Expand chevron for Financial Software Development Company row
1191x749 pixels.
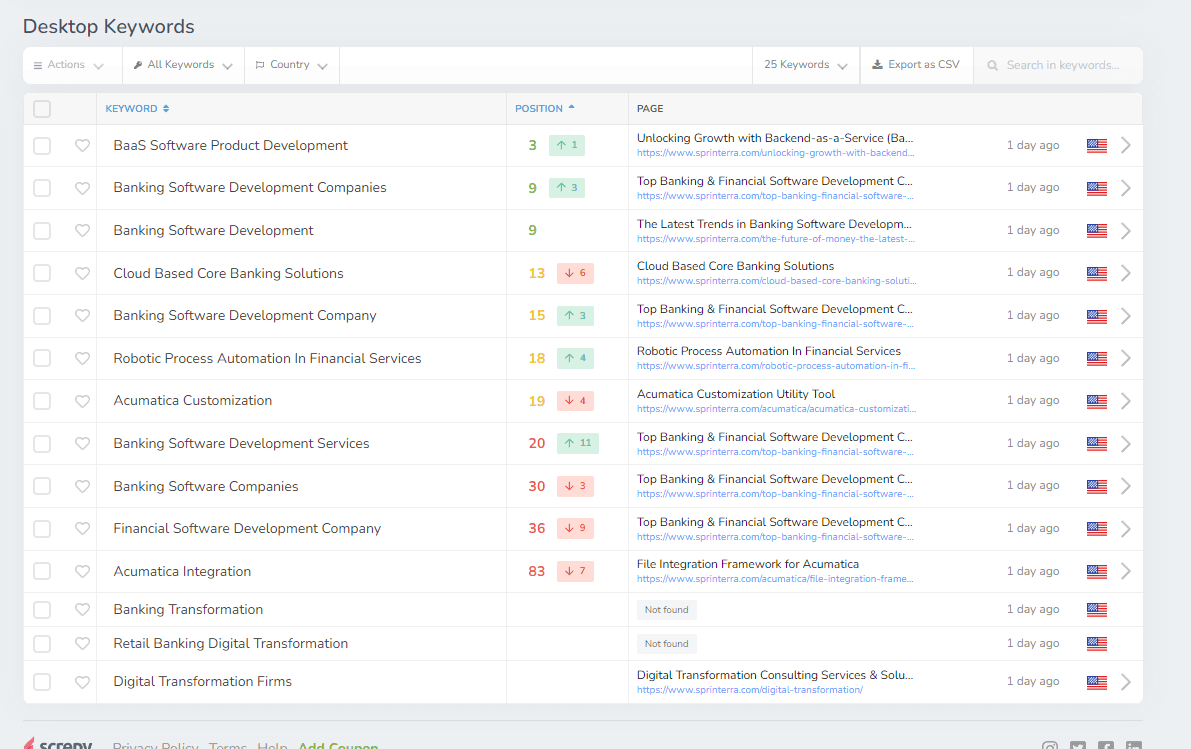(x=1126, y=529)
